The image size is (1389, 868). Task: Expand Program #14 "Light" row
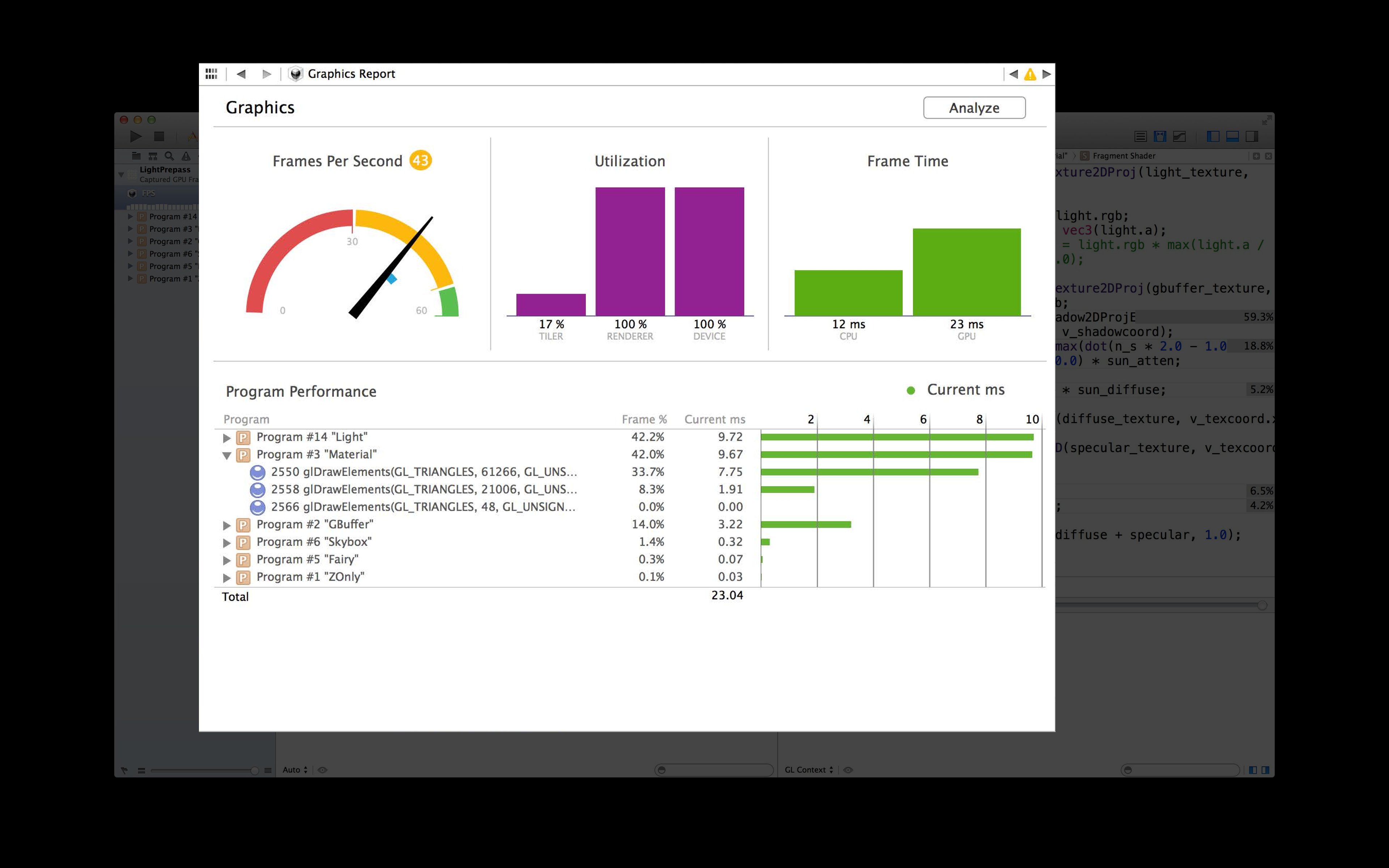tap(227, 438)
